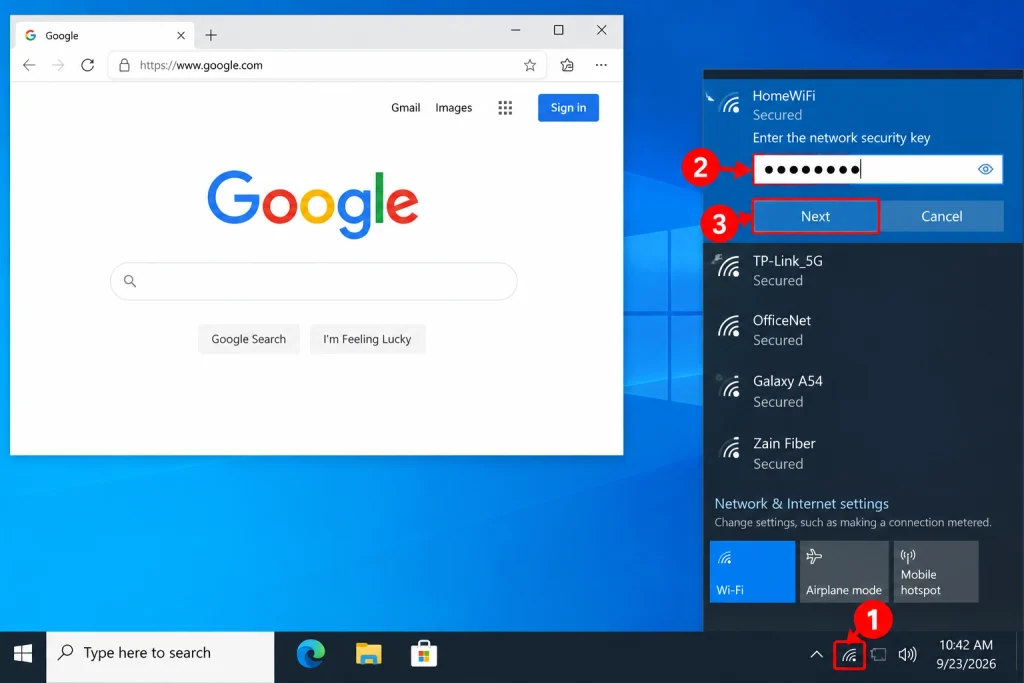Reload the Google page
This screenshot has height=683, width=1024.
[x=88, y=65]
